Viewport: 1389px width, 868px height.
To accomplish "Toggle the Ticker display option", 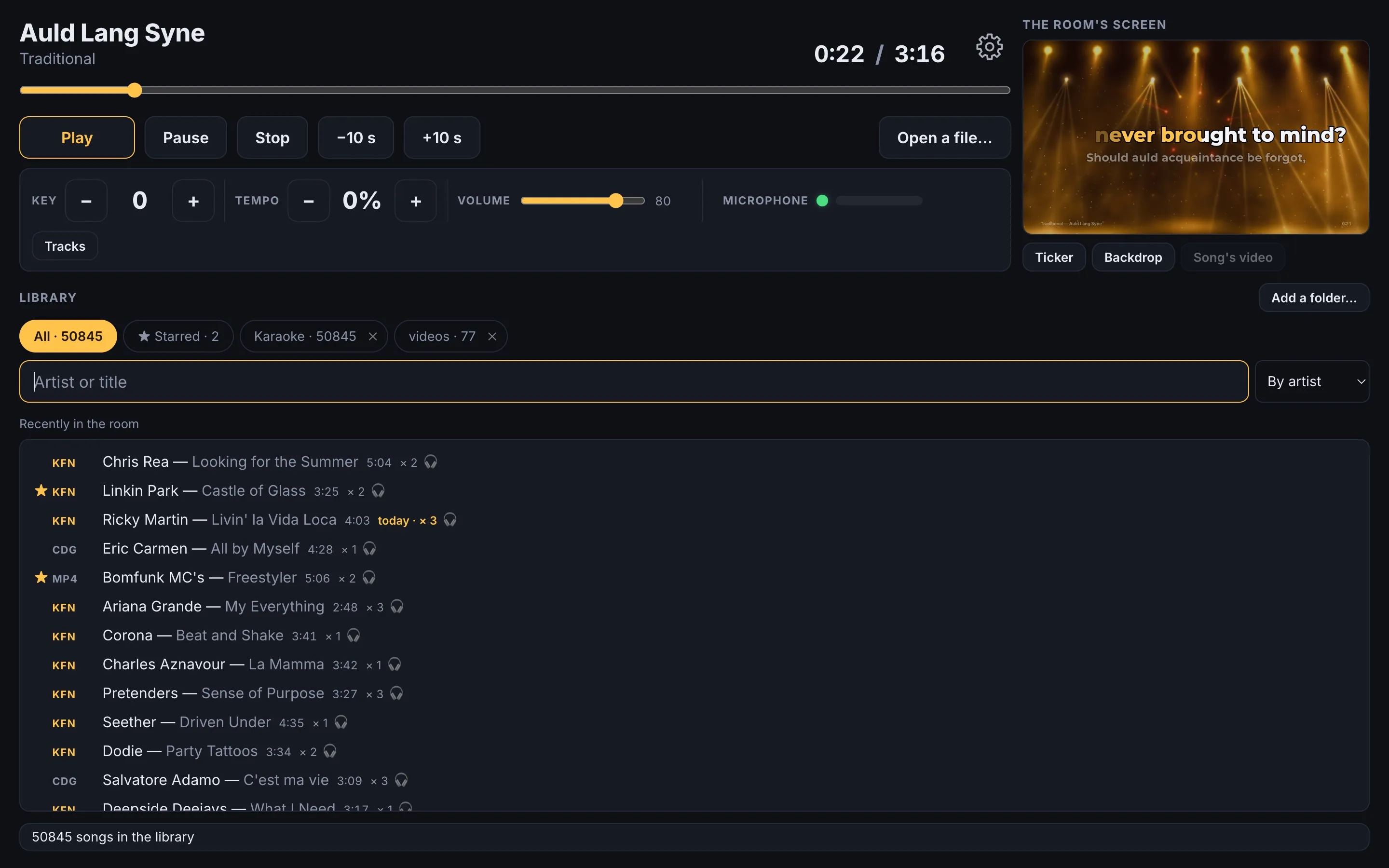I will coord(1054,257).
